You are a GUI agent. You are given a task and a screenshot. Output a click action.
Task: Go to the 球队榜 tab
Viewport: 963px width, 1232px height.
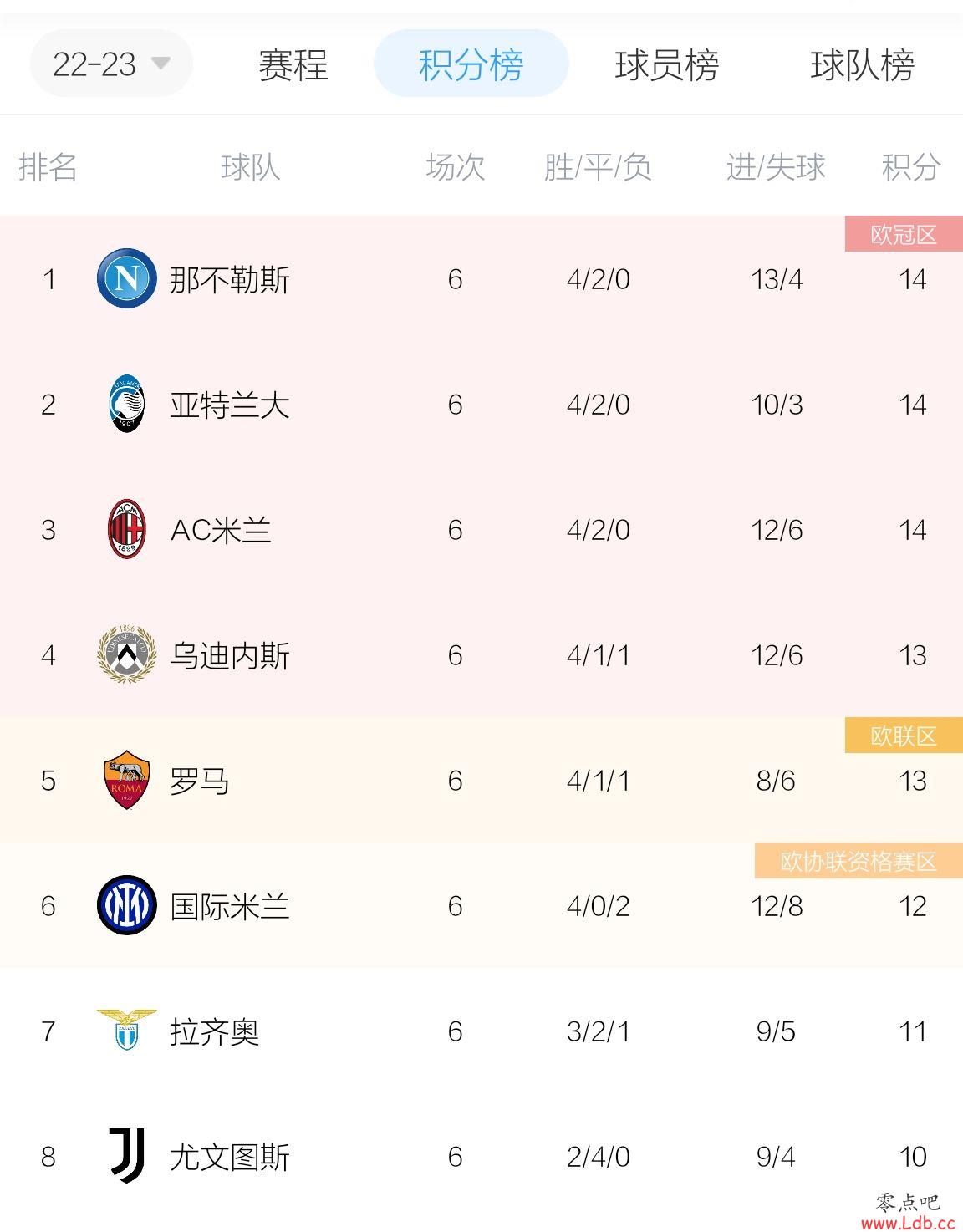(862, 64)
